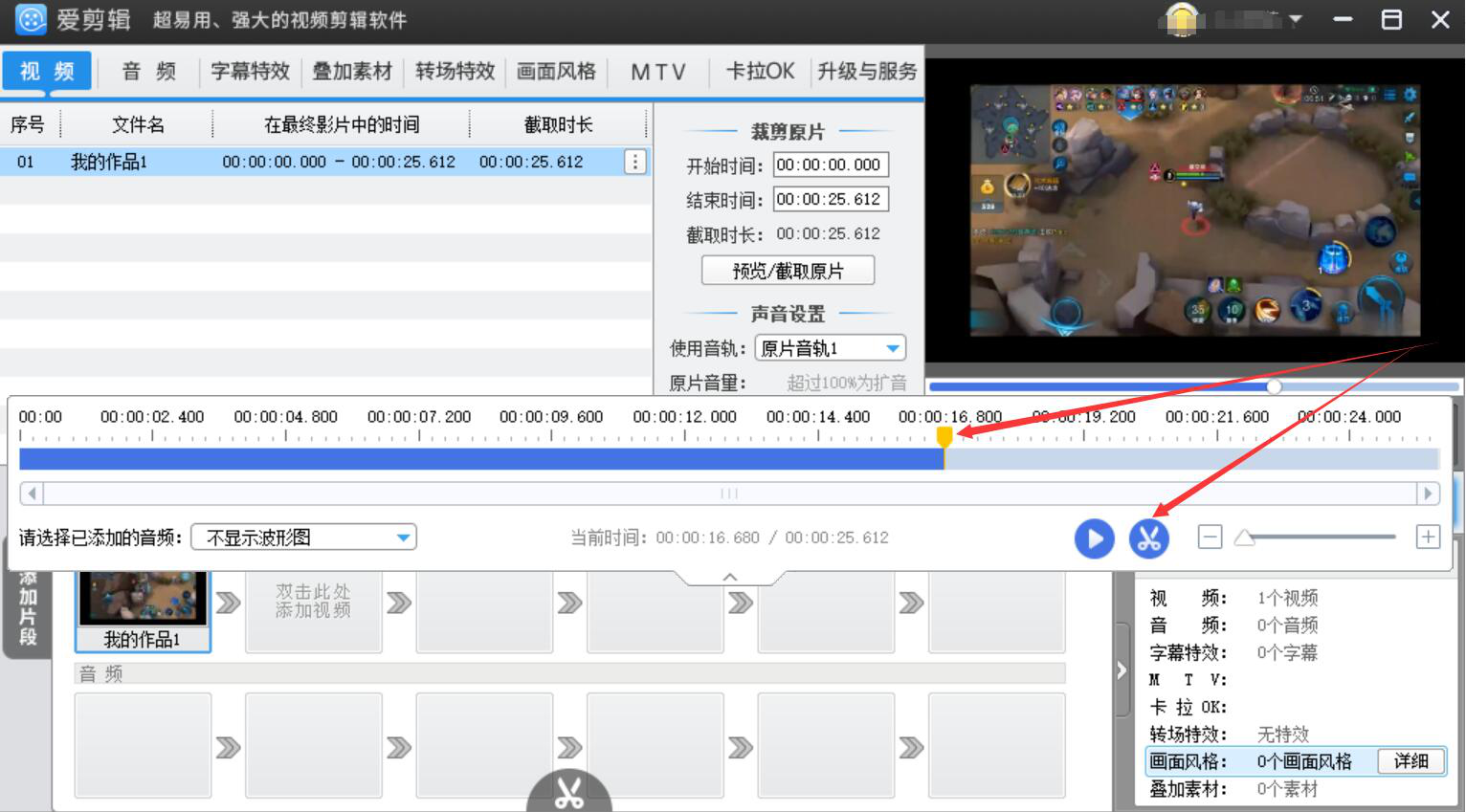Maximize the 爱剪辑 window
Viewport: 1466px width, 812px height.
pos(1391,19)
